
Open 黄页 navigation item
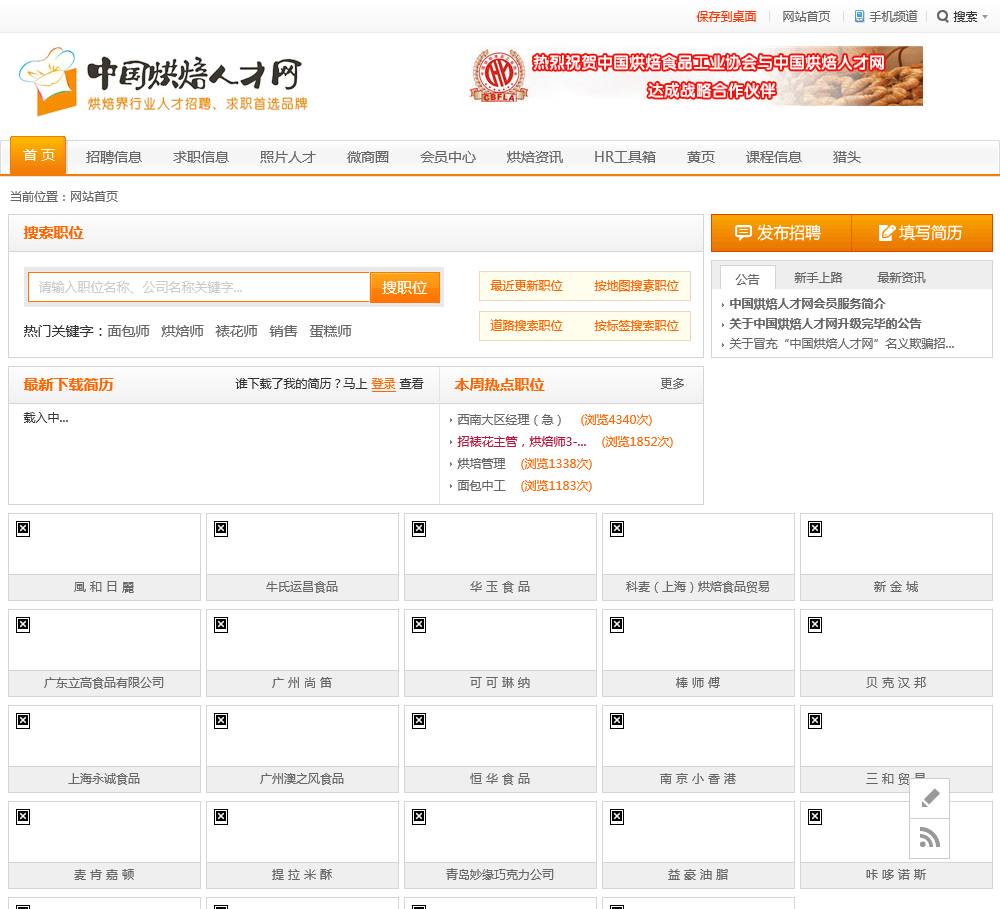click(700, 157)
